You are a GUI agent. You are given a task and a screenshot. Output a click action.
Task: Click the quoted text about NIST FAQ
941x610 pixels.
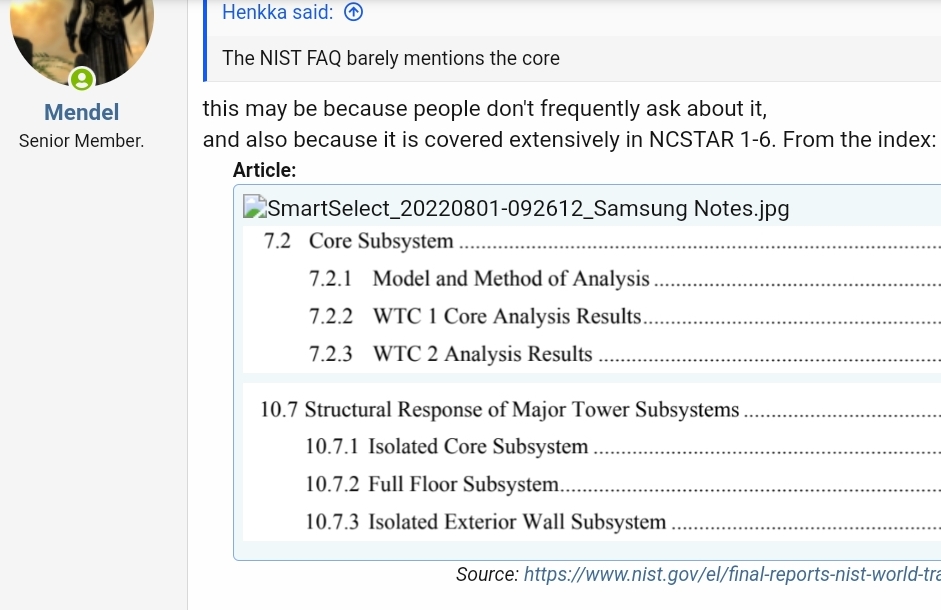391,58
